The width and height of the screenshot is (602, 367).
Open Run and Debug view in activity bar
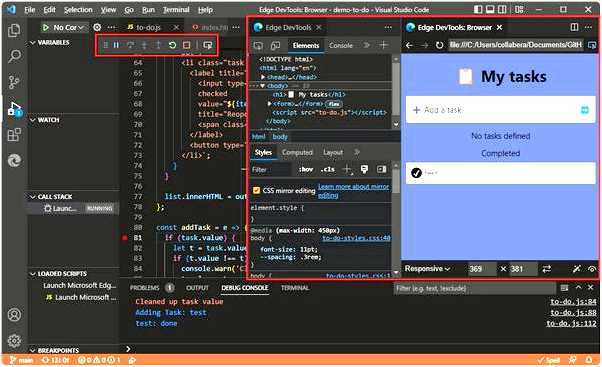15,109
